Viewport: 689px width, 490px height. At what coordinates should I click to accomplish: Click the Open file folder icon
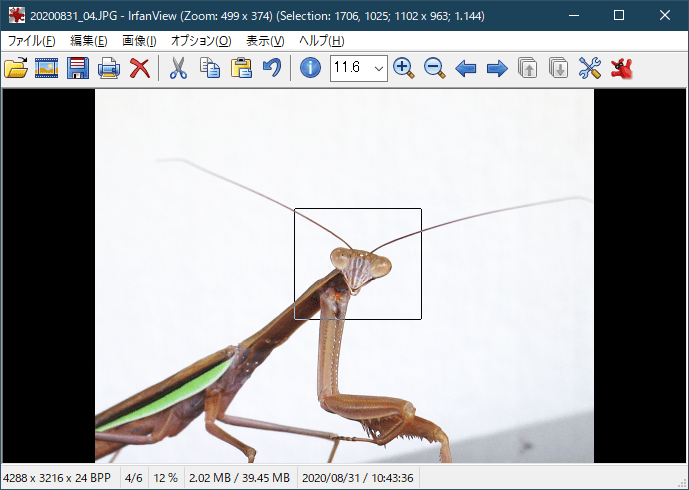point(16,68)
